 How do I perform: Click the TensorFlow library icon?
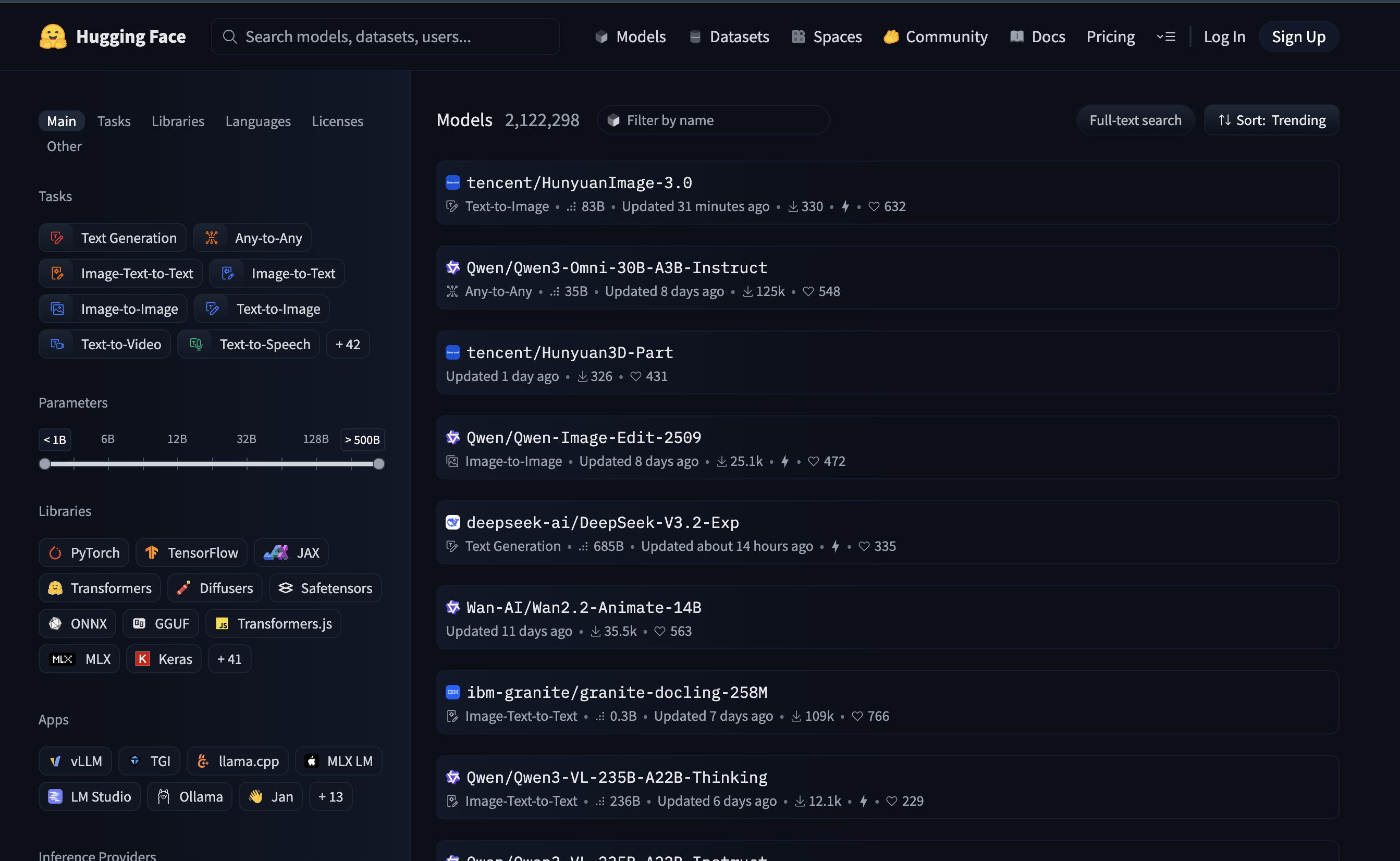pyautogui.click(x=152, y=552)
